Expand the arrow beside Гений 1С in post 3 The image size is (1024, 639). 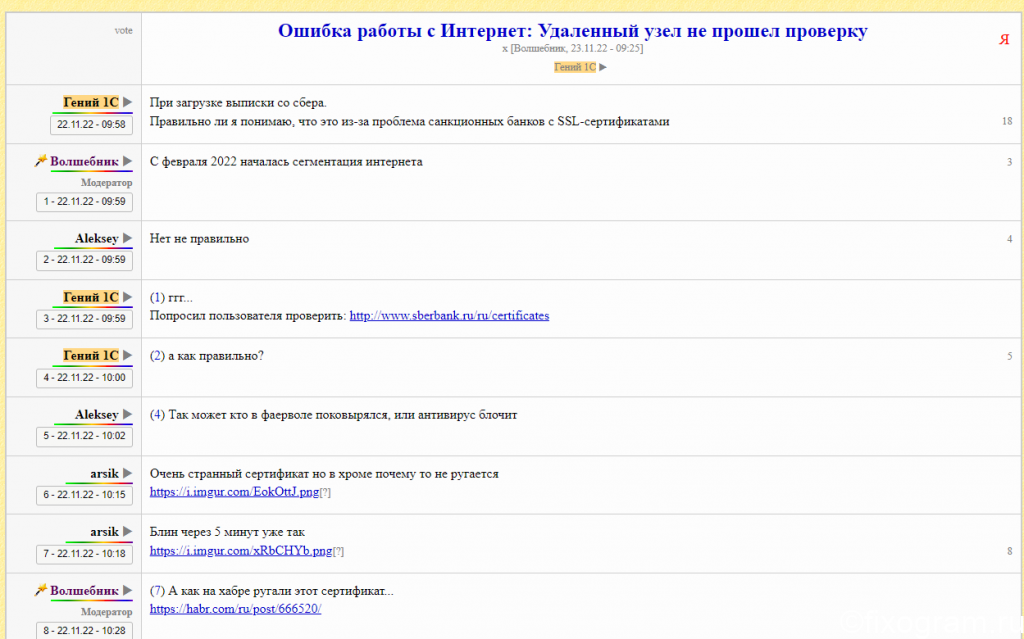[x=127, y=297]
